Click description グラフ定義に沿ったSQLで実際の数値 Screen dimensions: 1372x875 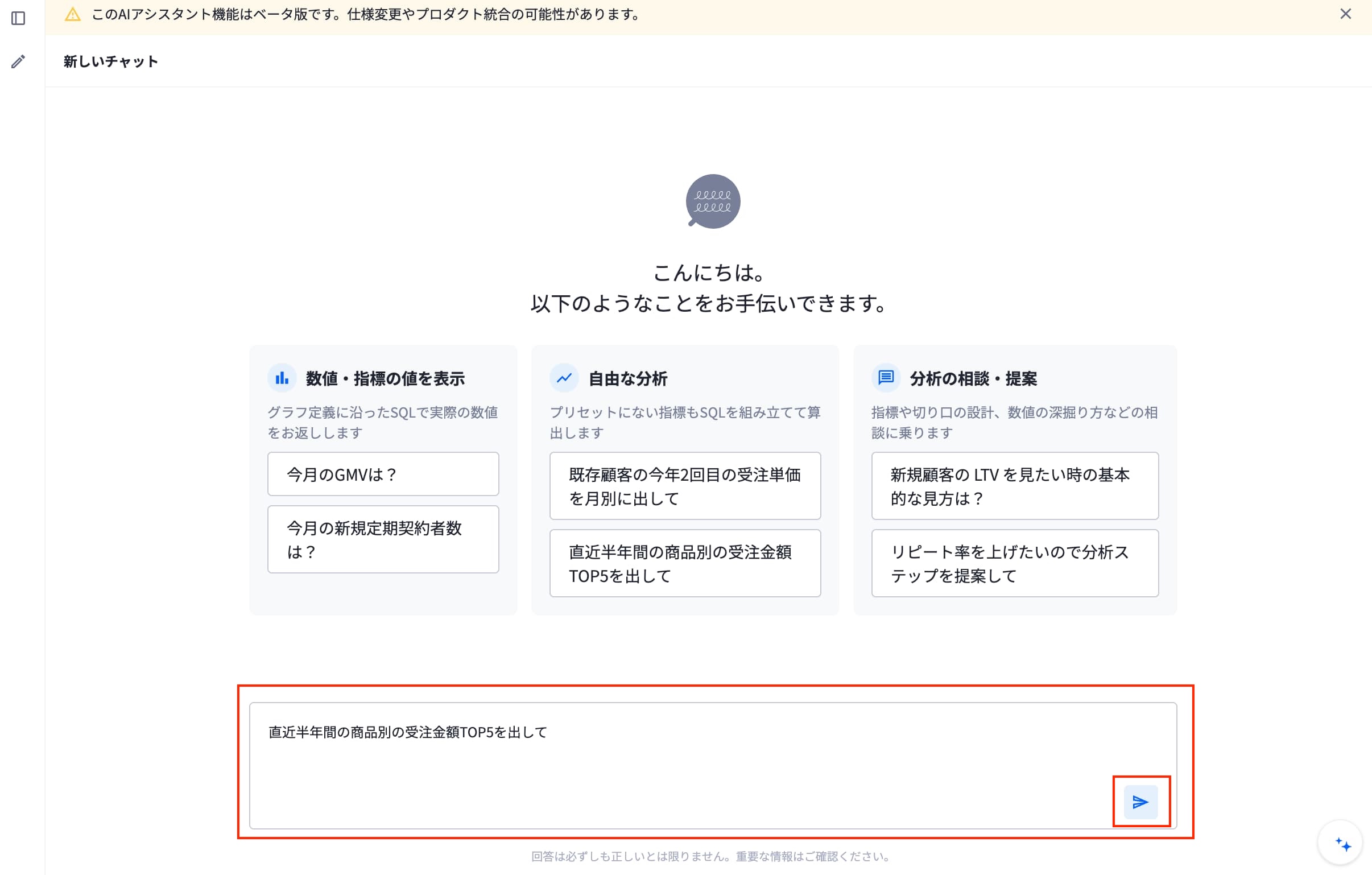pos(382,422)
